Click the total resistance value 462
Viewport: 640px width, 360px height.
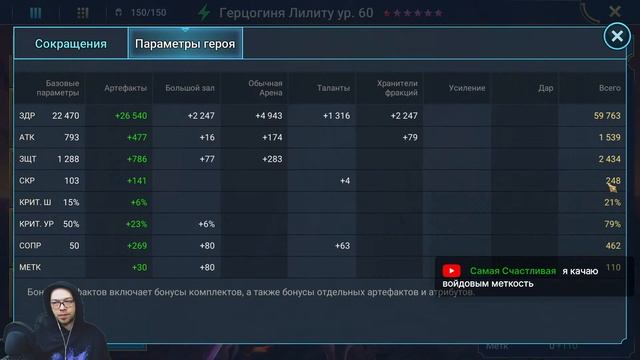click(x=613, y=246)
